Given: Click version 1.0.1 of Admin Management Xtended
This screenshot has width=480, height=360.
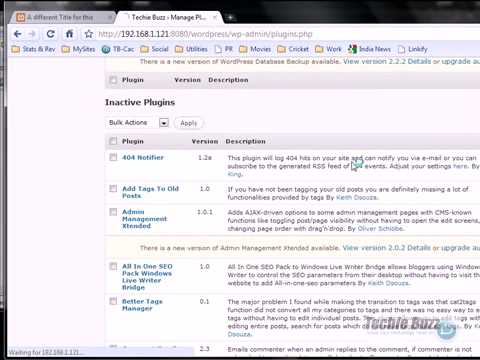Looking at the screenshot, I should [205, 212].
